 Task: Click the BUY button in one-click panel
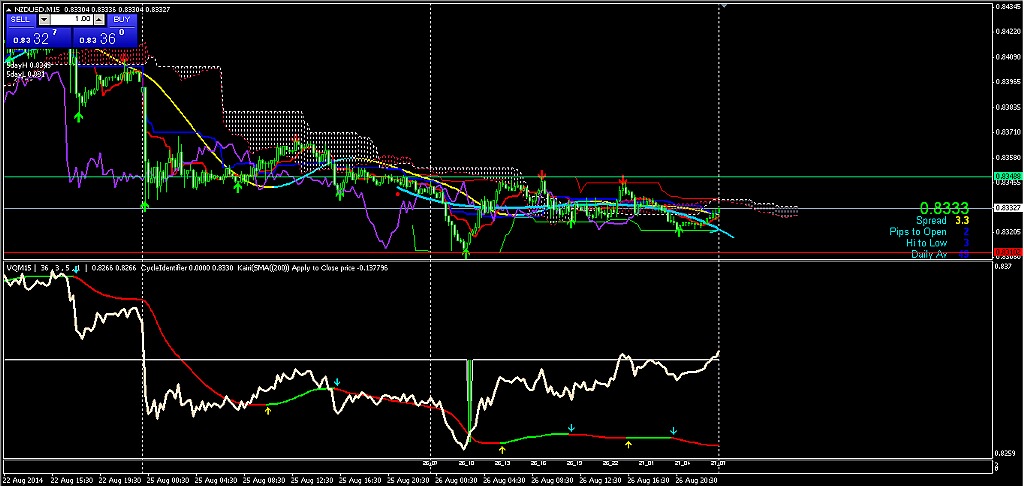(x=121, y=19)
